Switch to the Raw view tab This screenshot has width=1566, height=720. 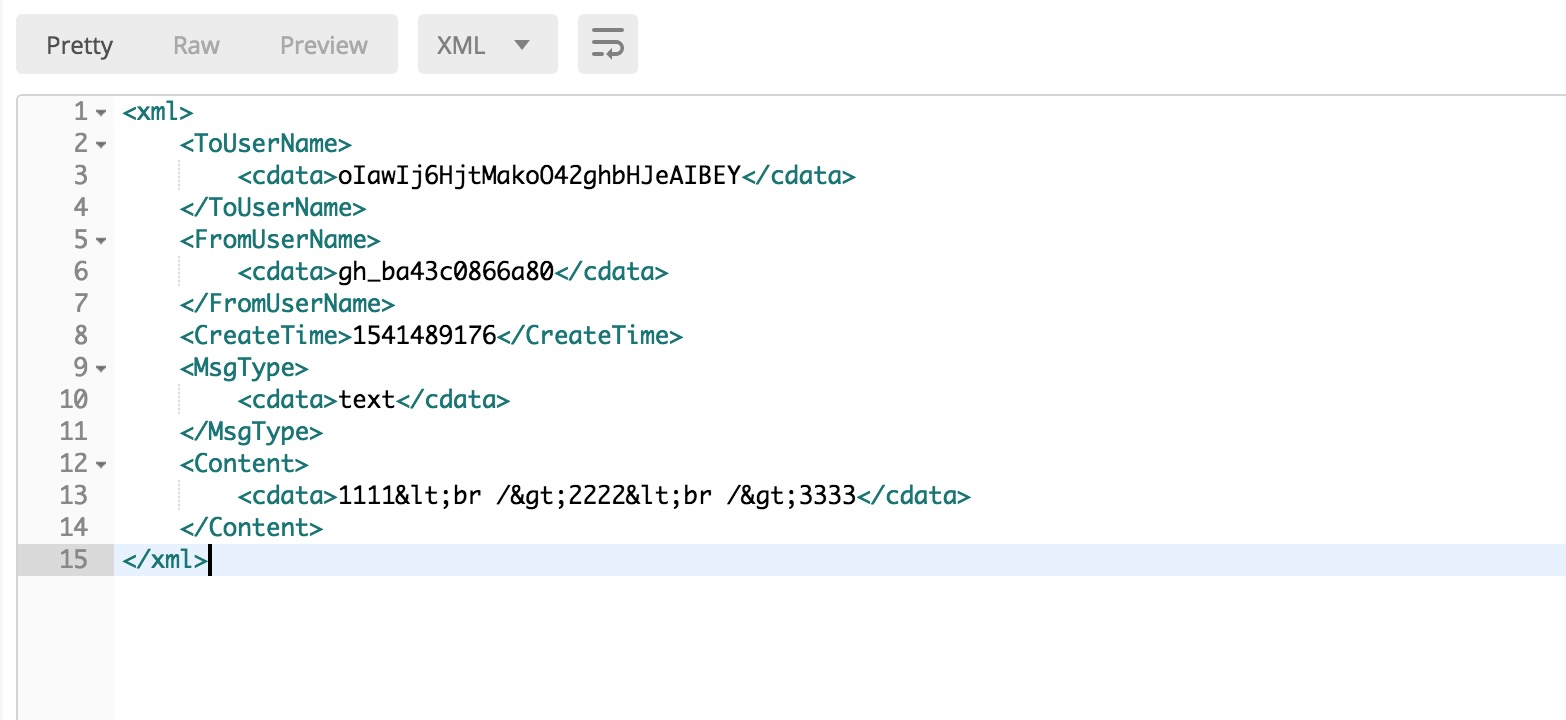(196, 45)
